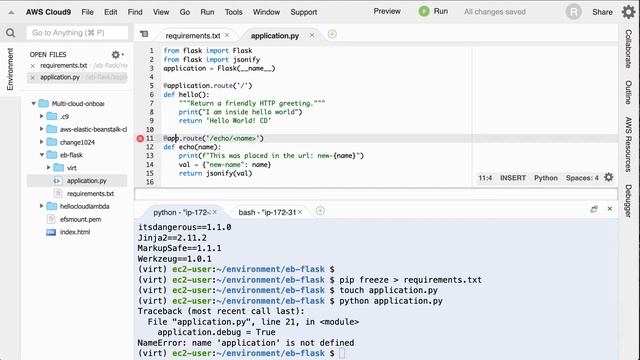640x360 pixels.
Task: Select requirements.txt in the file tree
Action: (x=90, y=193)
